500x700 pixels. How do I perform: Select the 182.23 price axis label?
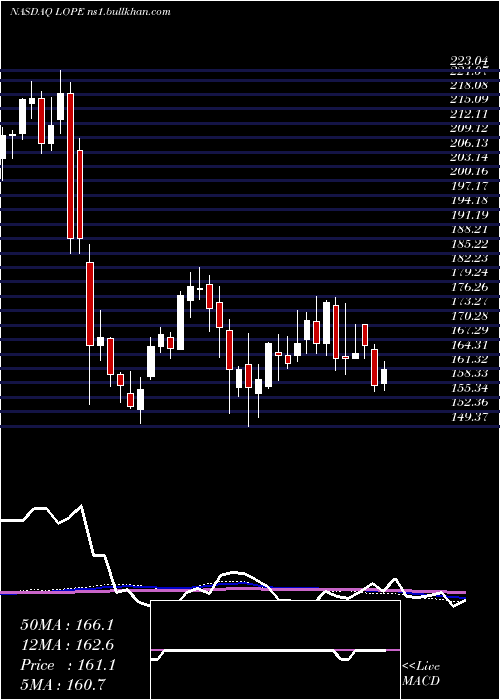pos(468,258)
